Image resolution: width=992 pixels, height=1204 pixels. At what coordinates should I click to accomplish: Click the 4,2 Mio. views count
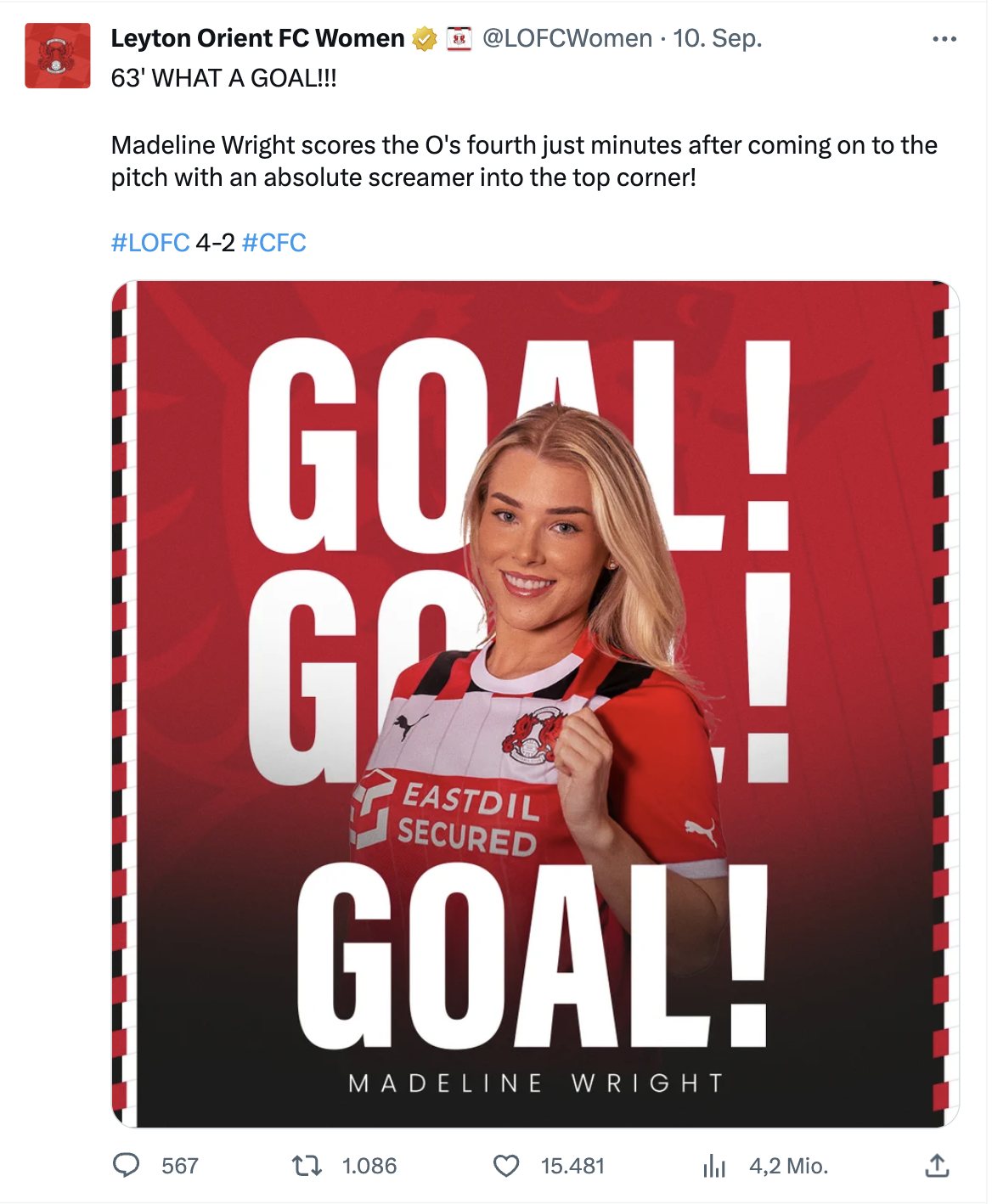(788, 1166)
